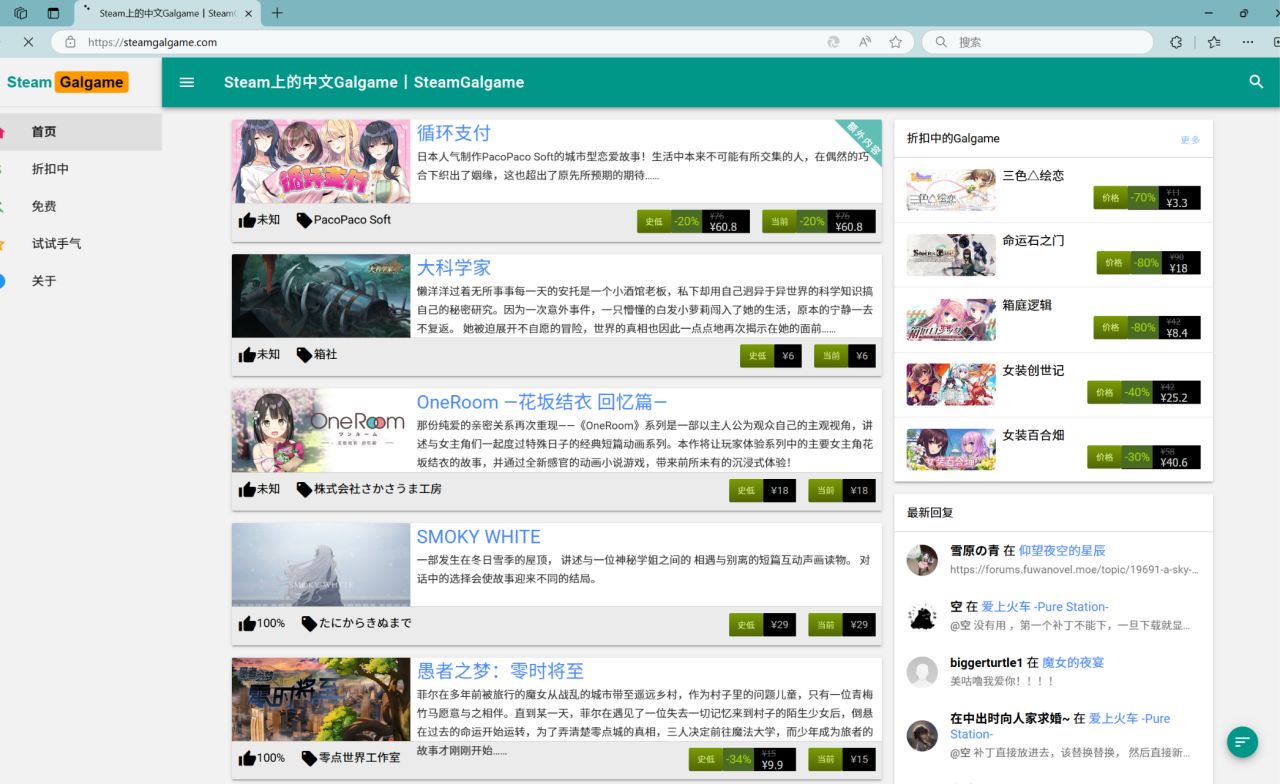The height and width of the screenshot is (784, 1280).
Task: Click 更多 in the discounted Galgame panel
Action: click(x=1190, y=140)
